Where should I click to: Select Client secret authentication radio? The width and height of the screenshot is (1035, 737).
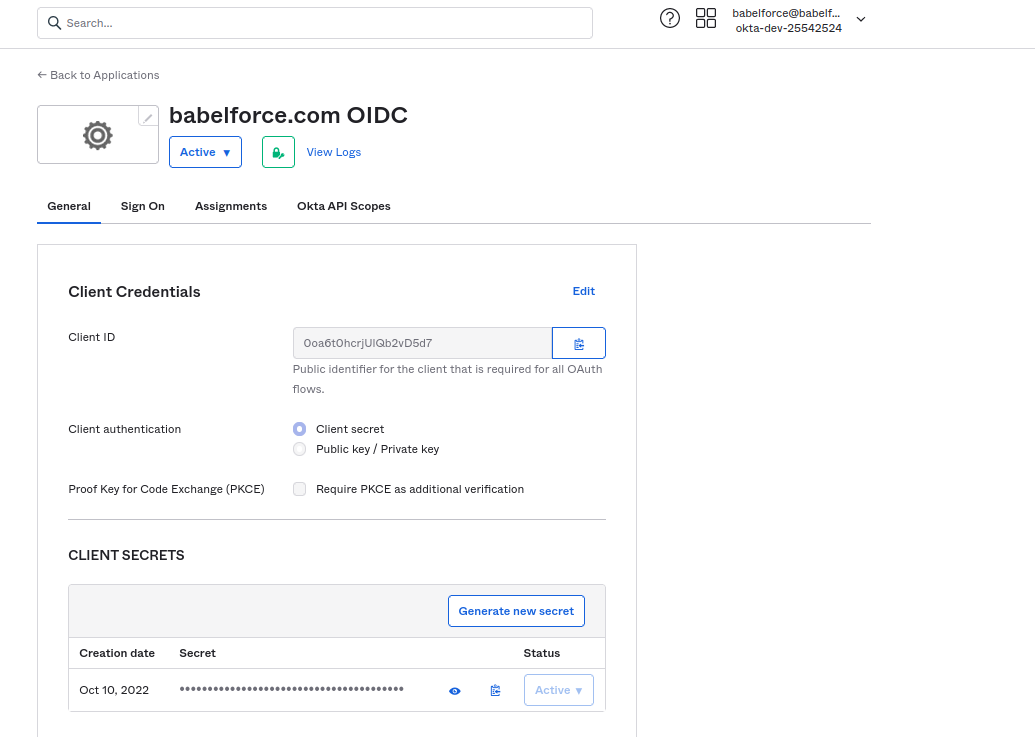tap(300, 430)
